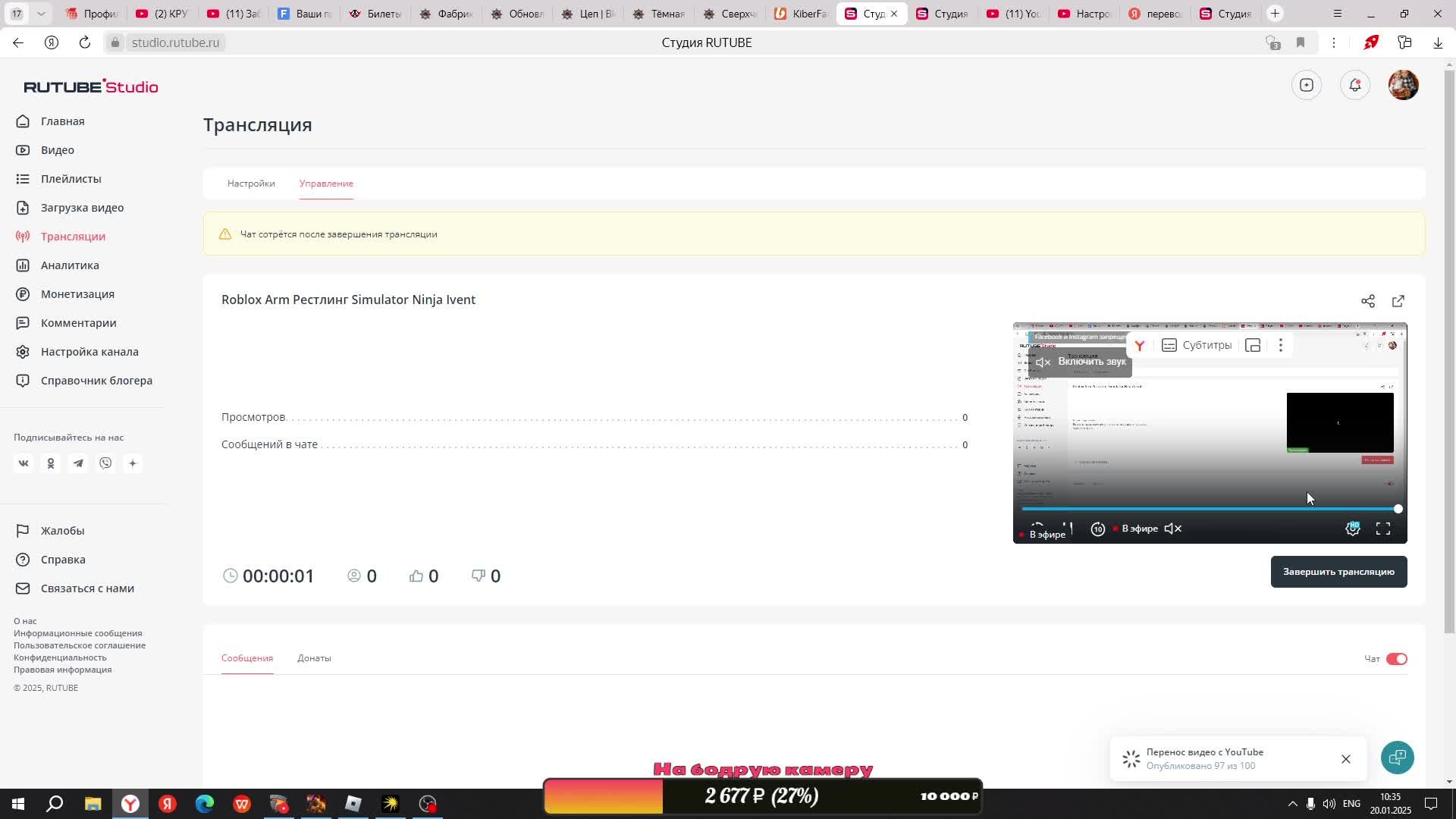Click Включить звук on the player

pyautogui.click(x=1081, y=362)
